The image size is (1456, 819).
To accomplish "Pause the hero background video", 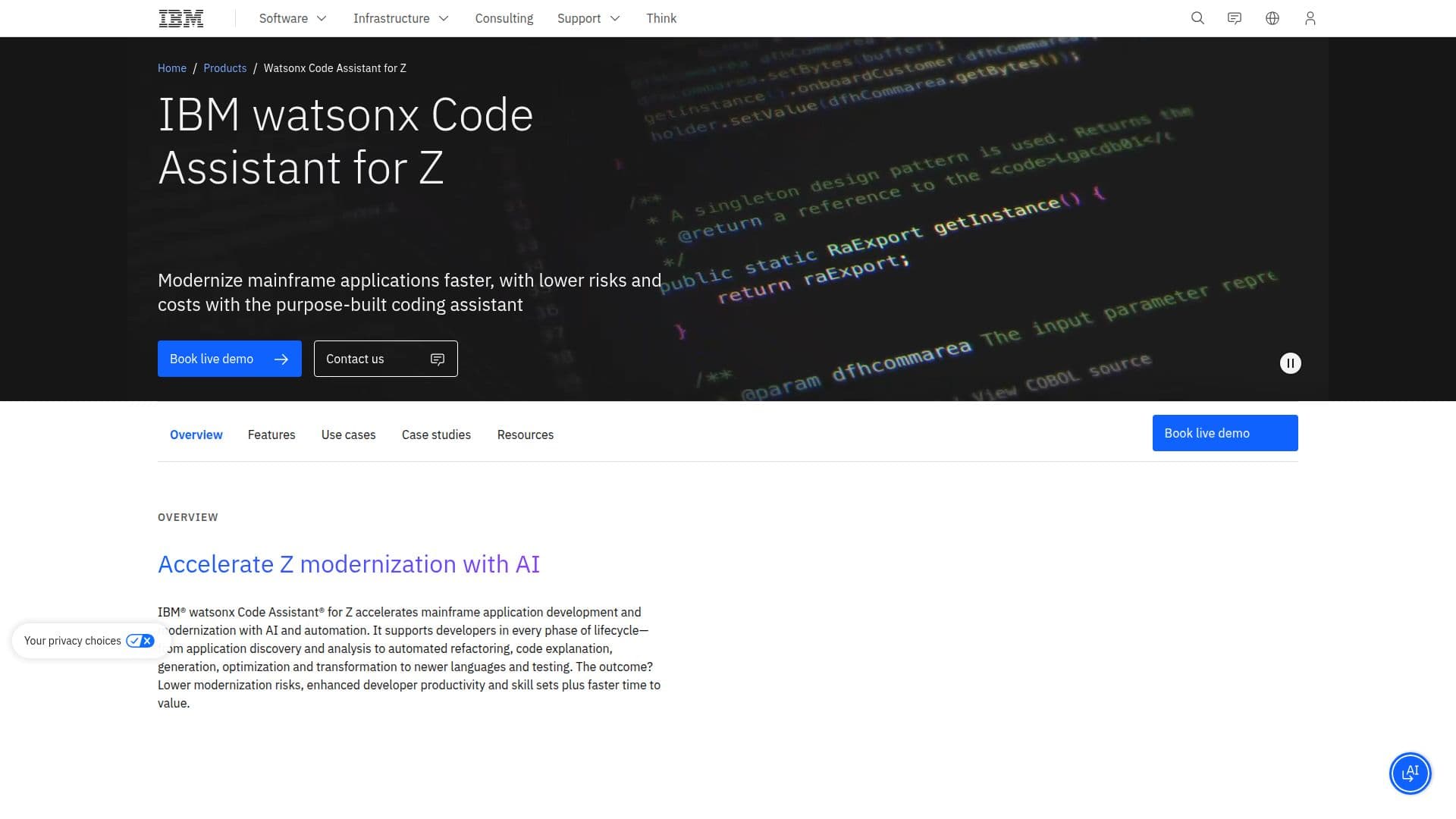I will pyautogui.click(x=1290, y=363).
